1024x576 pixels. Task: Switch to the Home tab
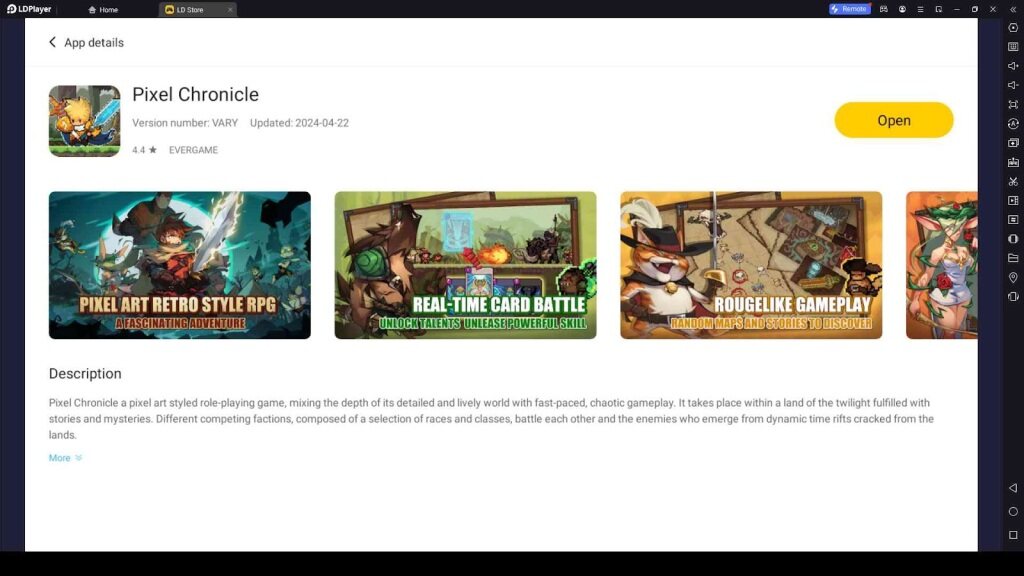(x=103, y=10)
